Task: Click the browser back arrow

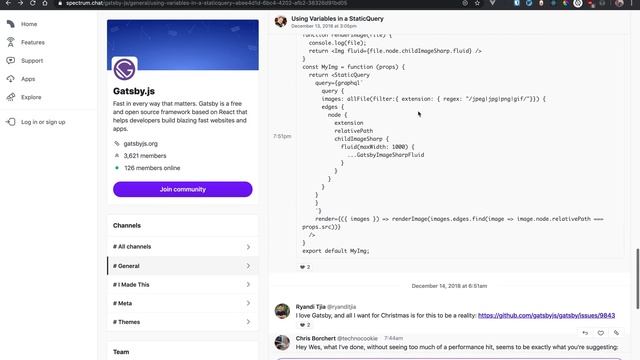Action: click(8, 3)
